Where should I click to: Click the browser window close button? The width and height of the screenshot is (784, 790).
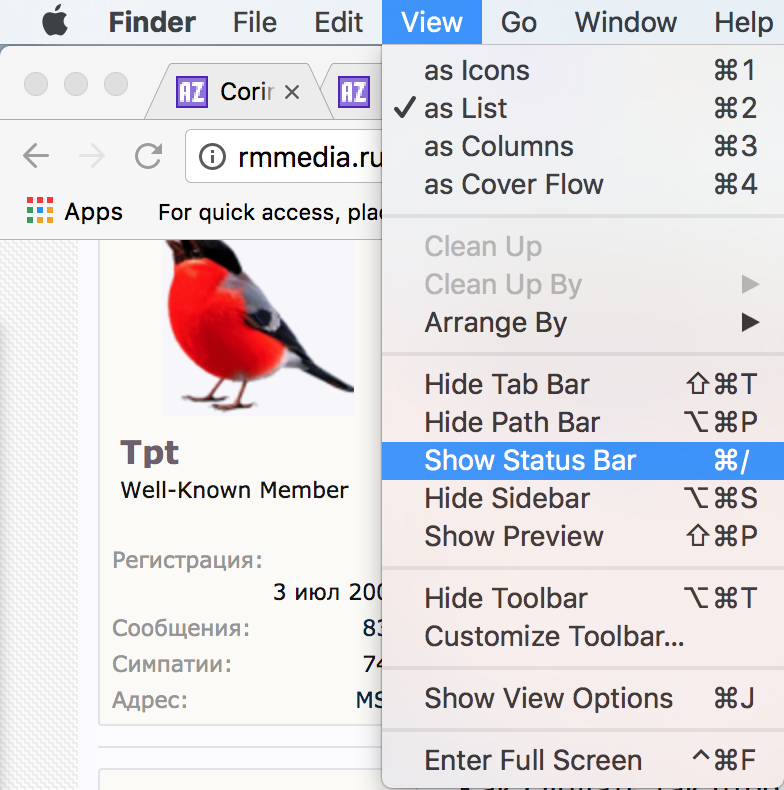pyautogui.click(x=36, y=84)
